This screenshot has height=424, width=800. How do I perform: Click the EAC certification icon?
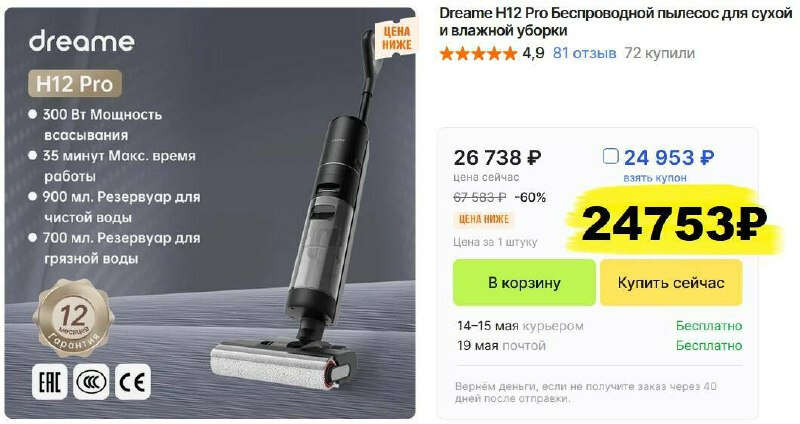pos(49,382)
